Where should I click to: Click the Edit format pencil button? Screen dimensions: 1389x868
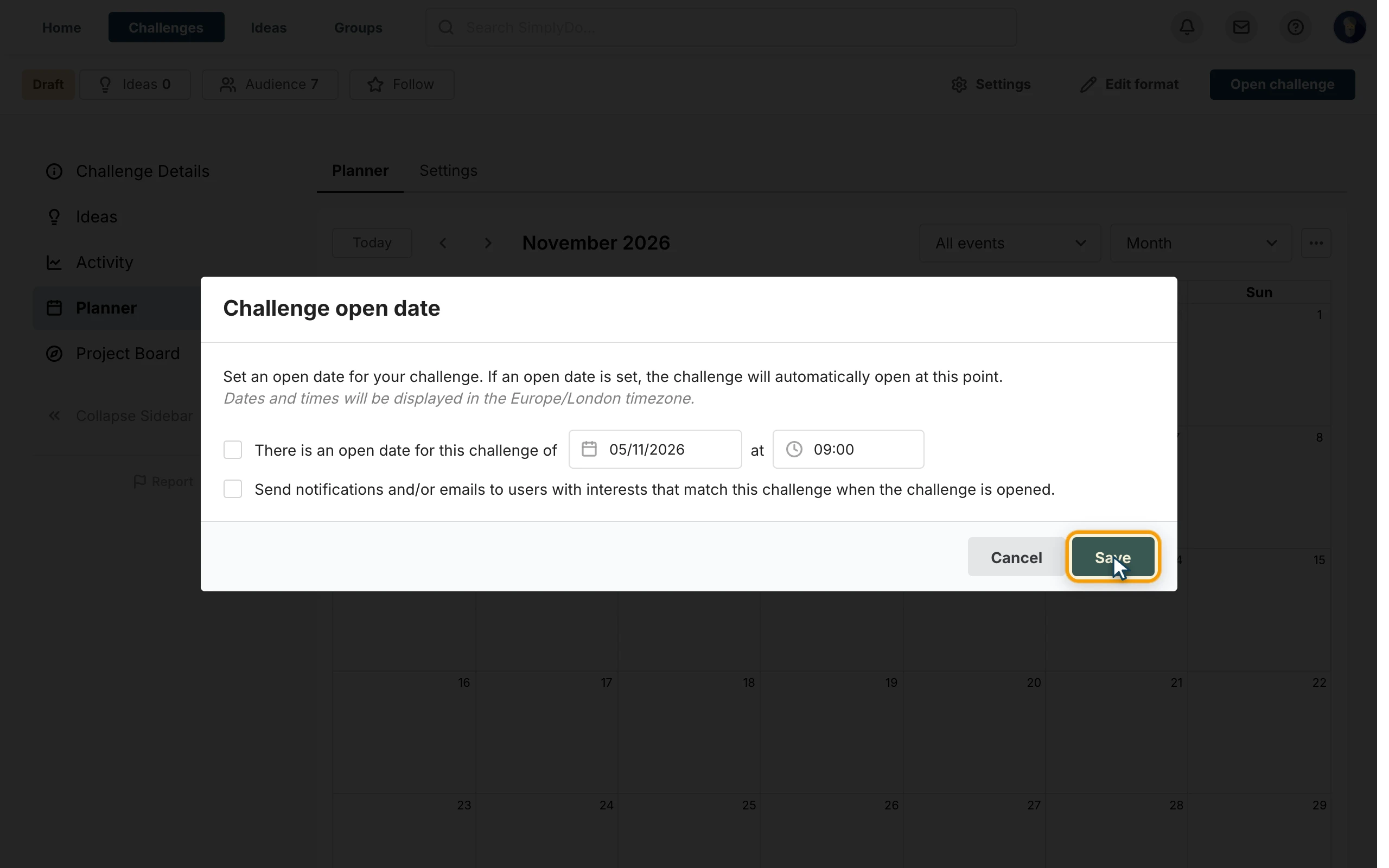pos(1129,85)
